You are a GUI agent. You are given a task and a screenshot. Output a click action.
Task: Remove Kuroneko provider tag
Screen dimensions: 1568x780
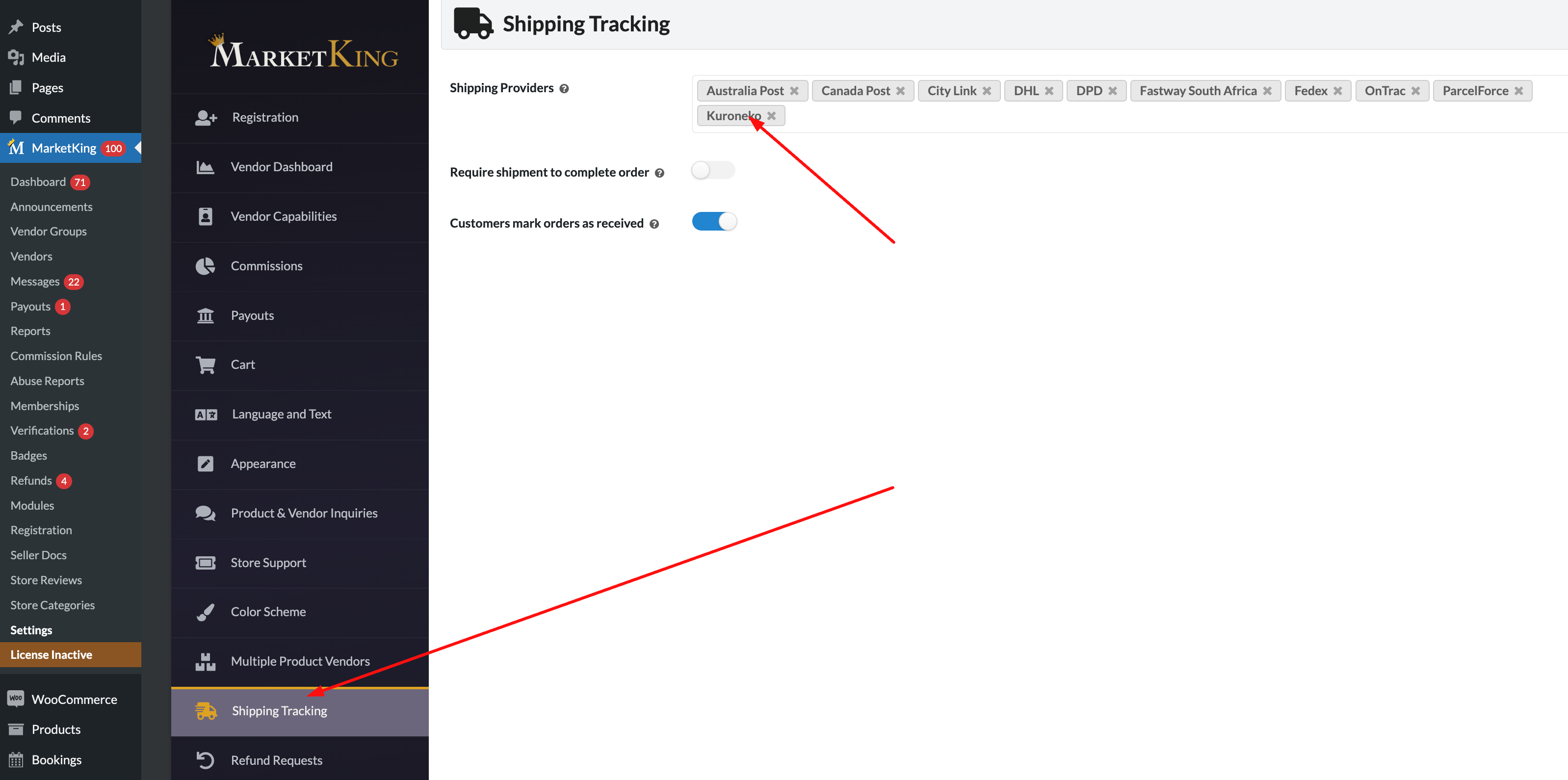pyautogui.click(x=771, y=116)
